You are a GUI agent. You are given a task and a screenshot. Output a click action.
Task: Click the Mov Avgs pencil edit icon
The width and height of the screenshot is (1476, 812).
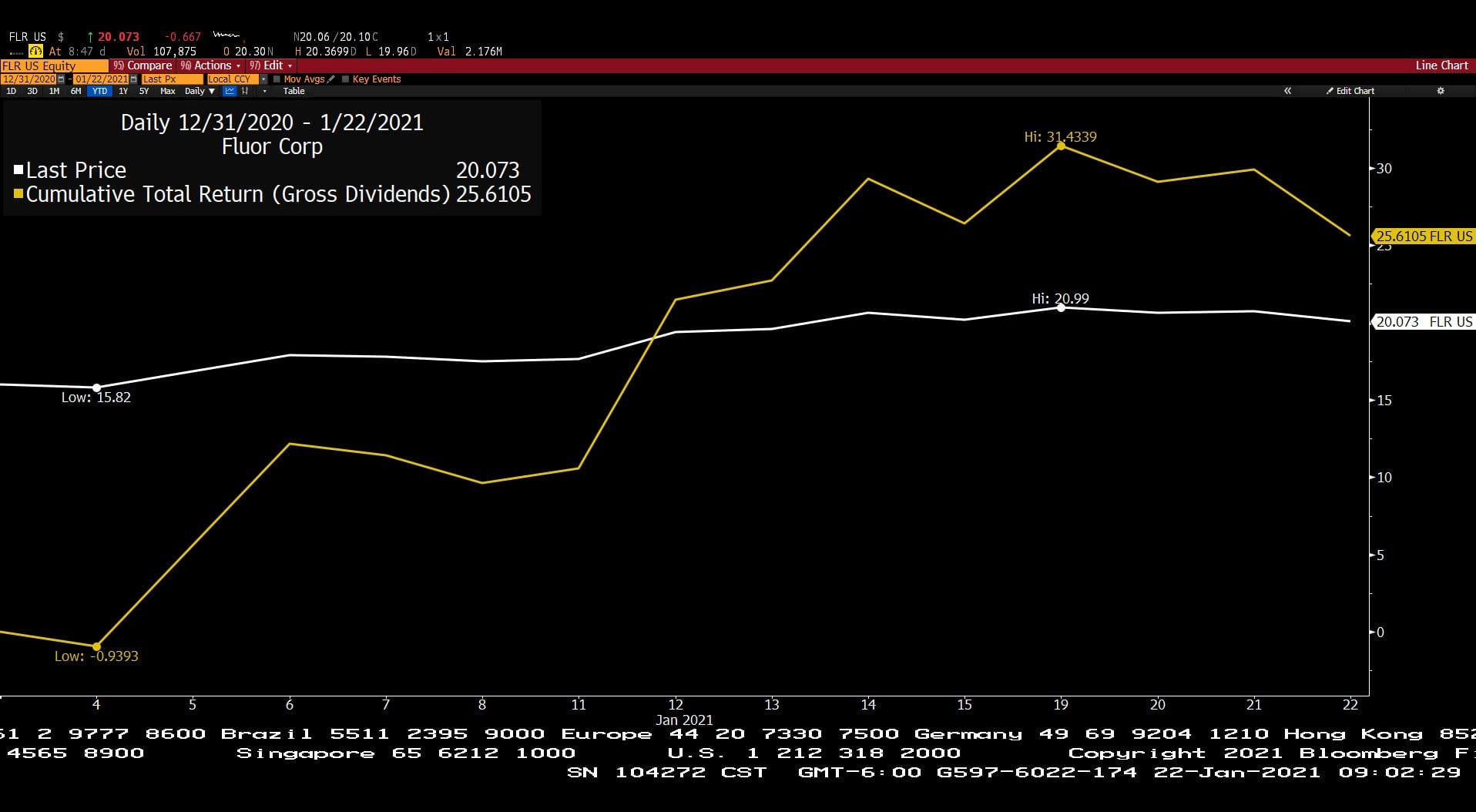(330, 79)
